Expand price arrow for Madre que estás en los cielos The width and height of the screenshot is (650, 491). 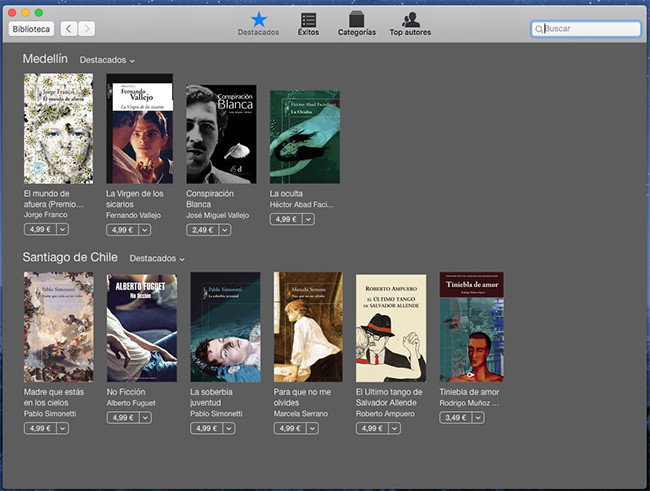coord(63,428)
